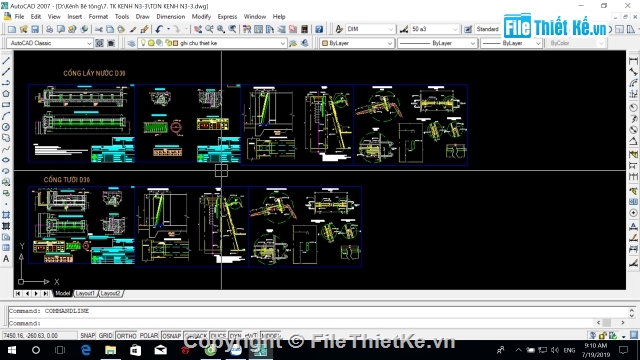Screen dimensions: 640x360
Task: Toggle LWT lineweight display
Action: pyautogui.click(x=251, y=336)
